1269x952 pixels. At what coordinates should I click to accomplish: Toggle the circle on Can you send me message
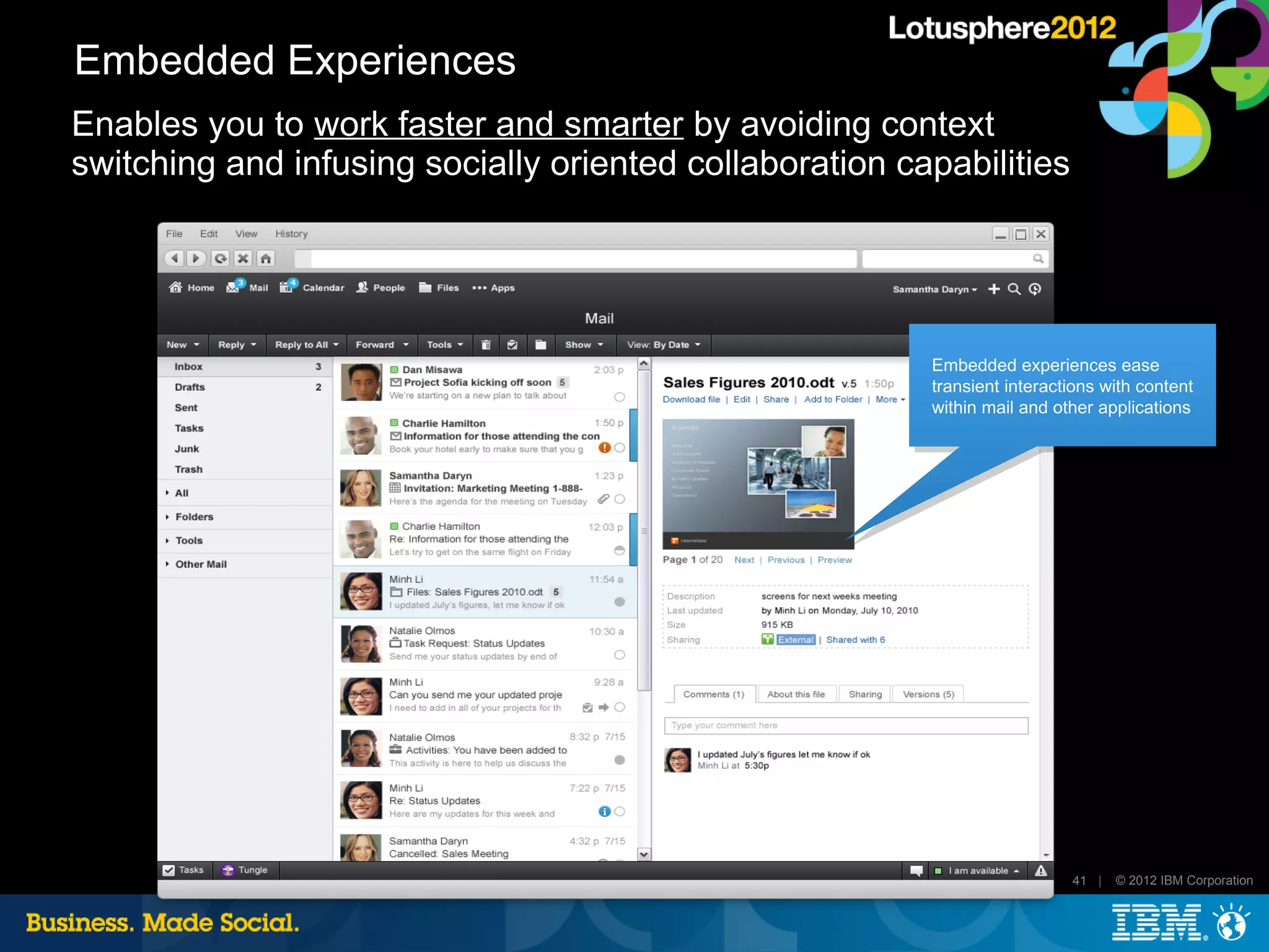point(620,707)
